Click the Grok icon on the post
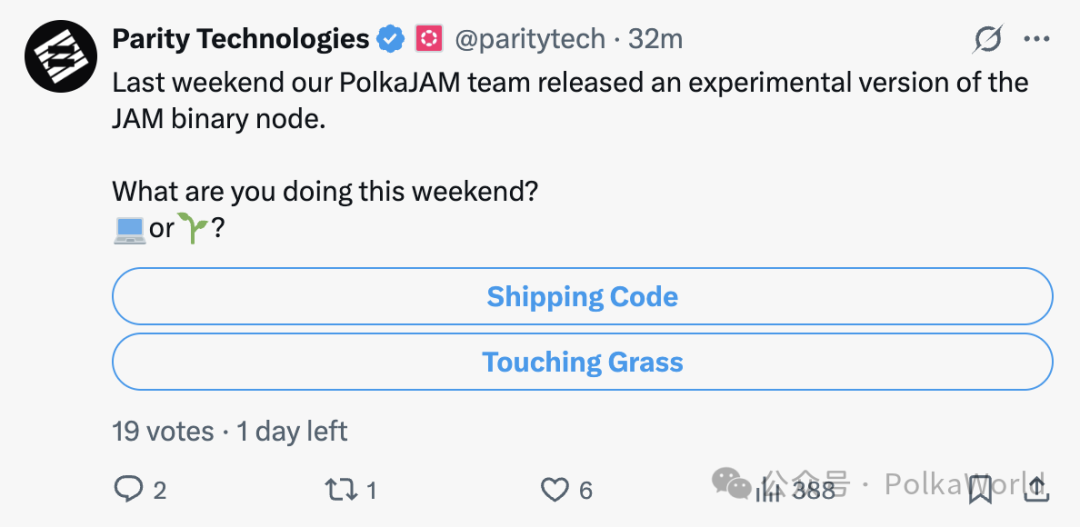 click(x=988, y=39)
